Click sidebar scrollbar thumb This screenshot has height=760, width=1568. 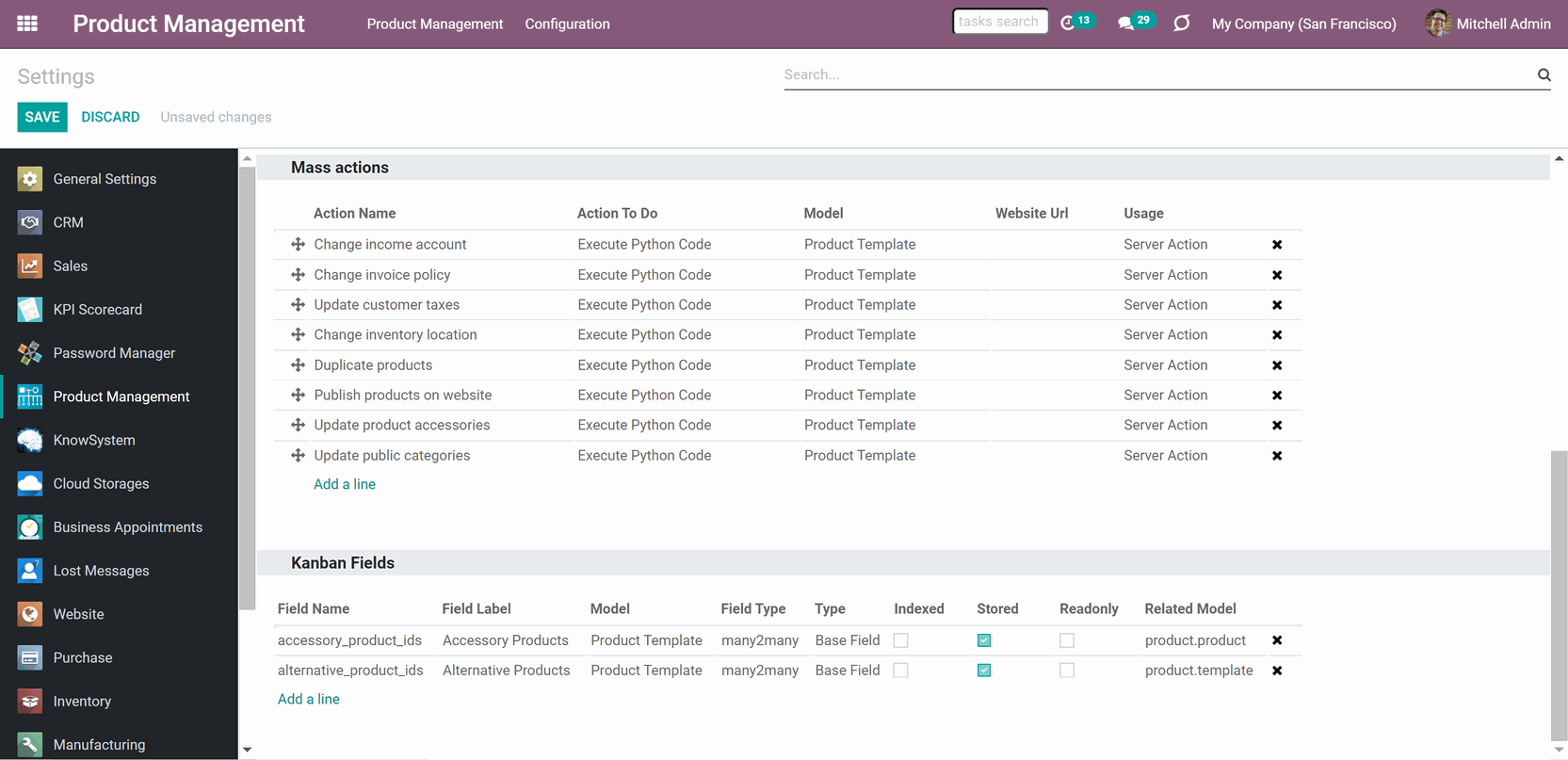[x=247, y=388]
